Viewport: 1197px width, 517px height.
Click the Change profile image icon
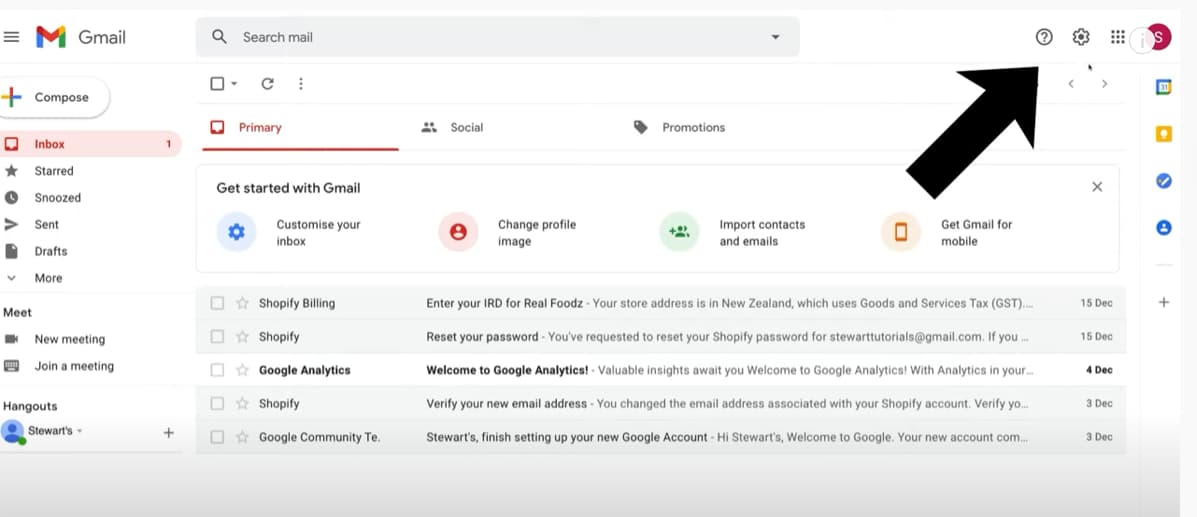click(x=458, y=232)
